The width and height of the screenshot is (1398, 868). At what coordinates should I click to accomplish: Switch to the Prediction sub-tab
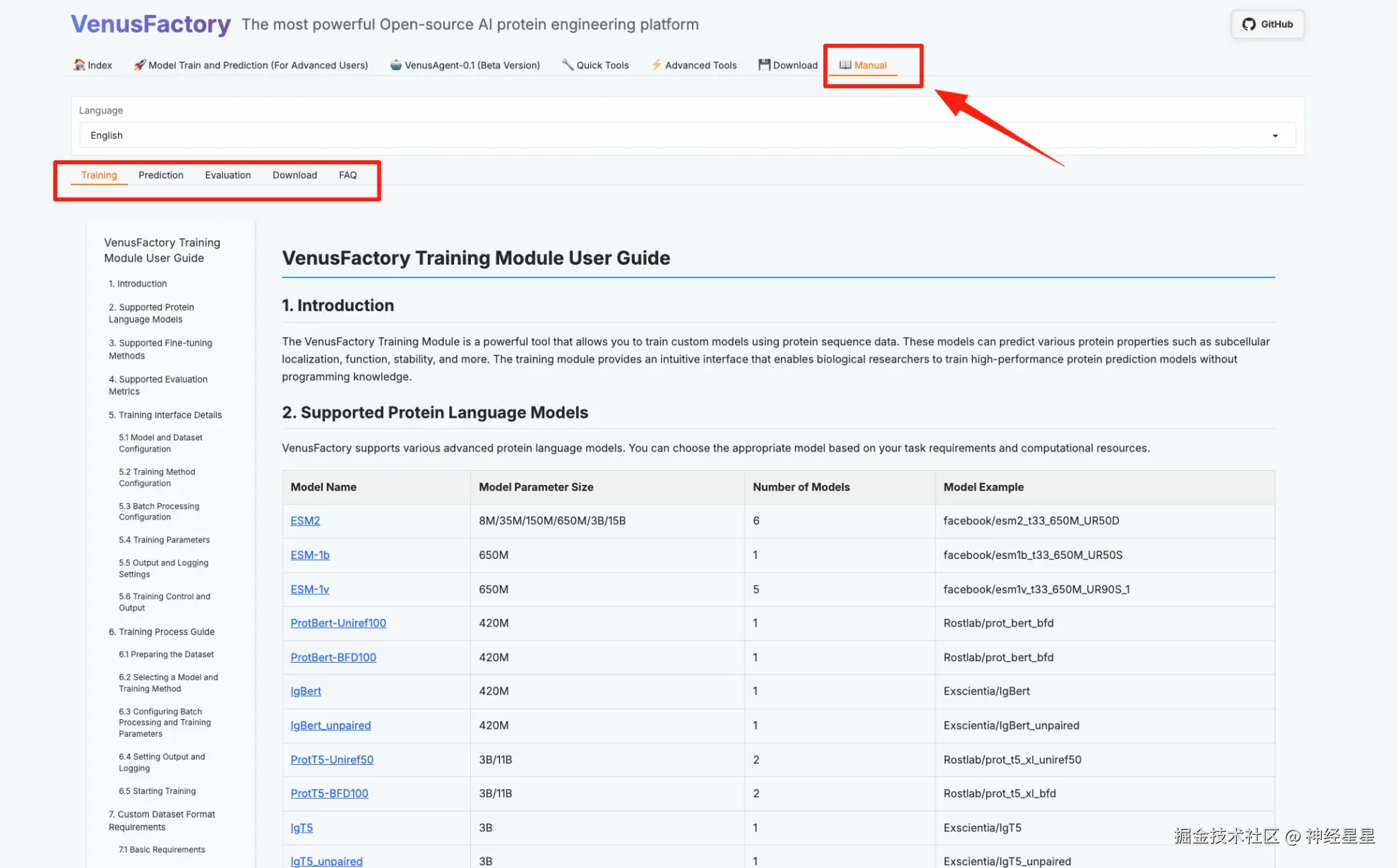[x=160, y=175]
